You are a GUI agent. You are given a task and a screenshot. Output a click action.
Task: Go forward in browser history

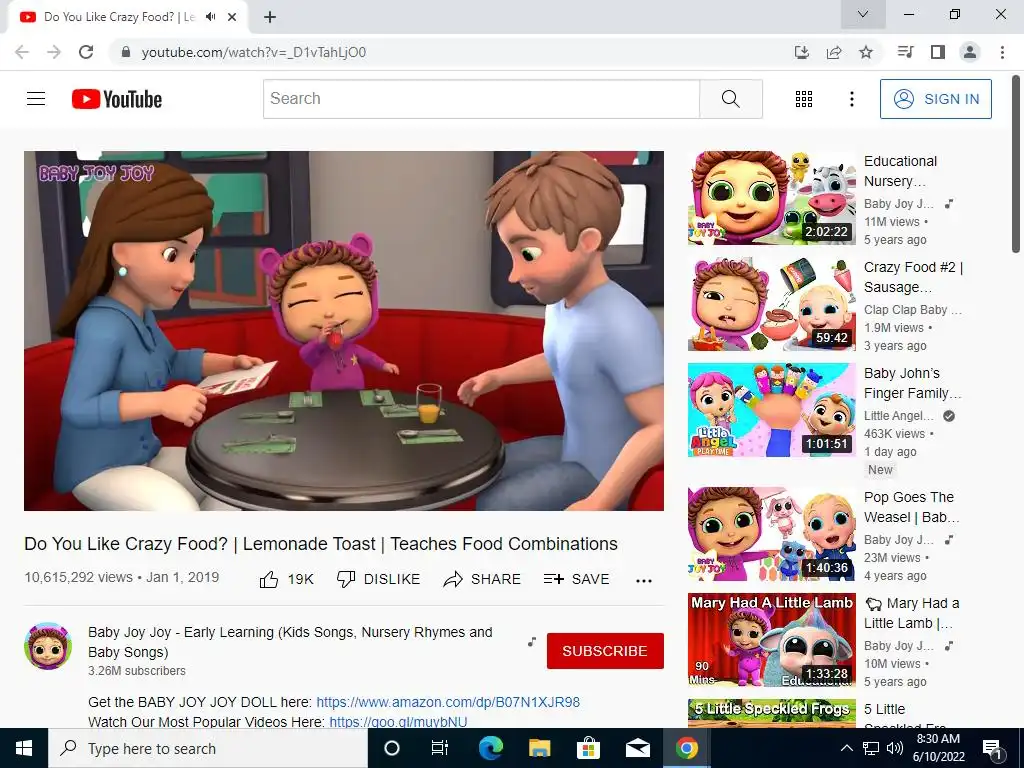coord(54,52)
